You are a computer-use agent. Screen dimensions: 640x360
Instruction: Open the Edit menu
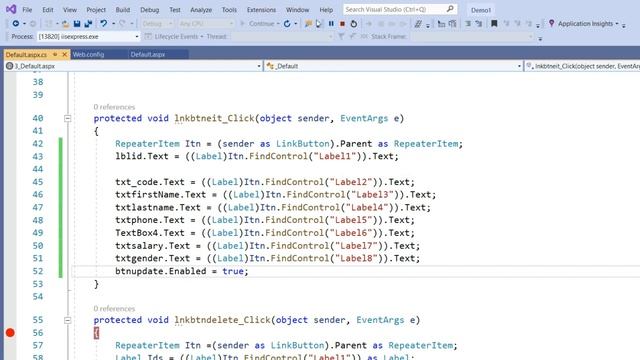point(48,9)
